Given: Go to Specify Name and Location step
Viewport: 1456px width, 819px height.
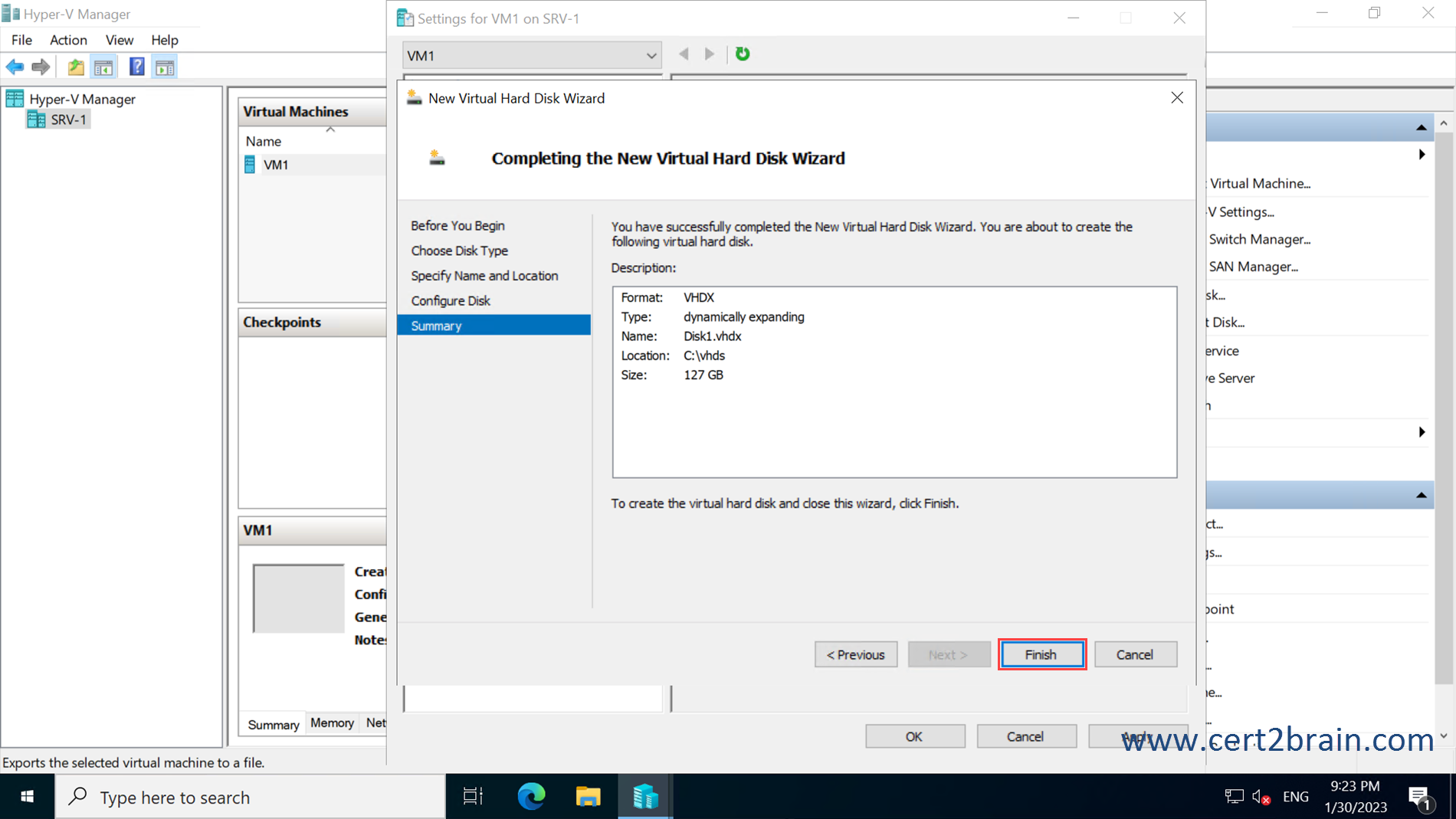Looking at the screenshot, I should (484, 276).
